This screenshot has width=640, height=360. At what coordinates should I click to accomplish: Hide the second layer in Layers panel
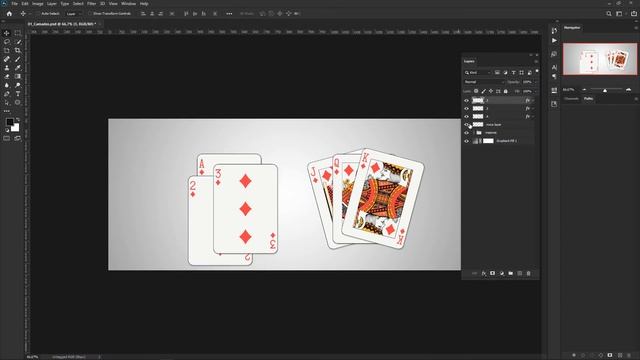point(467,108)
